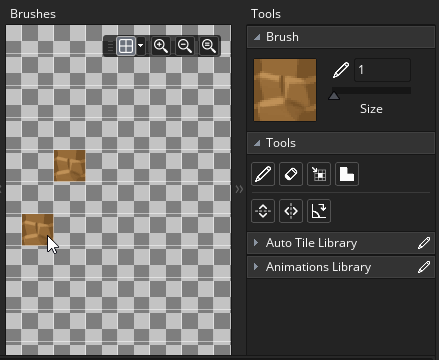Click the pencil icon beside size field

point(341,70)
